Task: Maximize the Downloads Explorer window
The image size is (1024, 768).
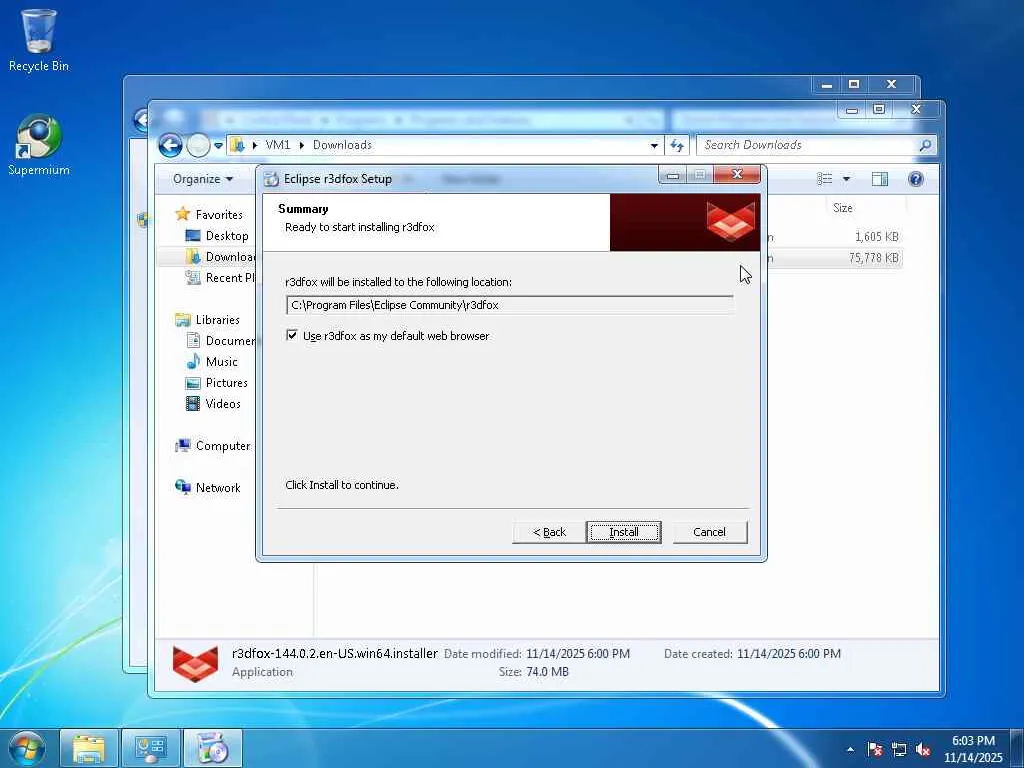Action: click(879, 109)
